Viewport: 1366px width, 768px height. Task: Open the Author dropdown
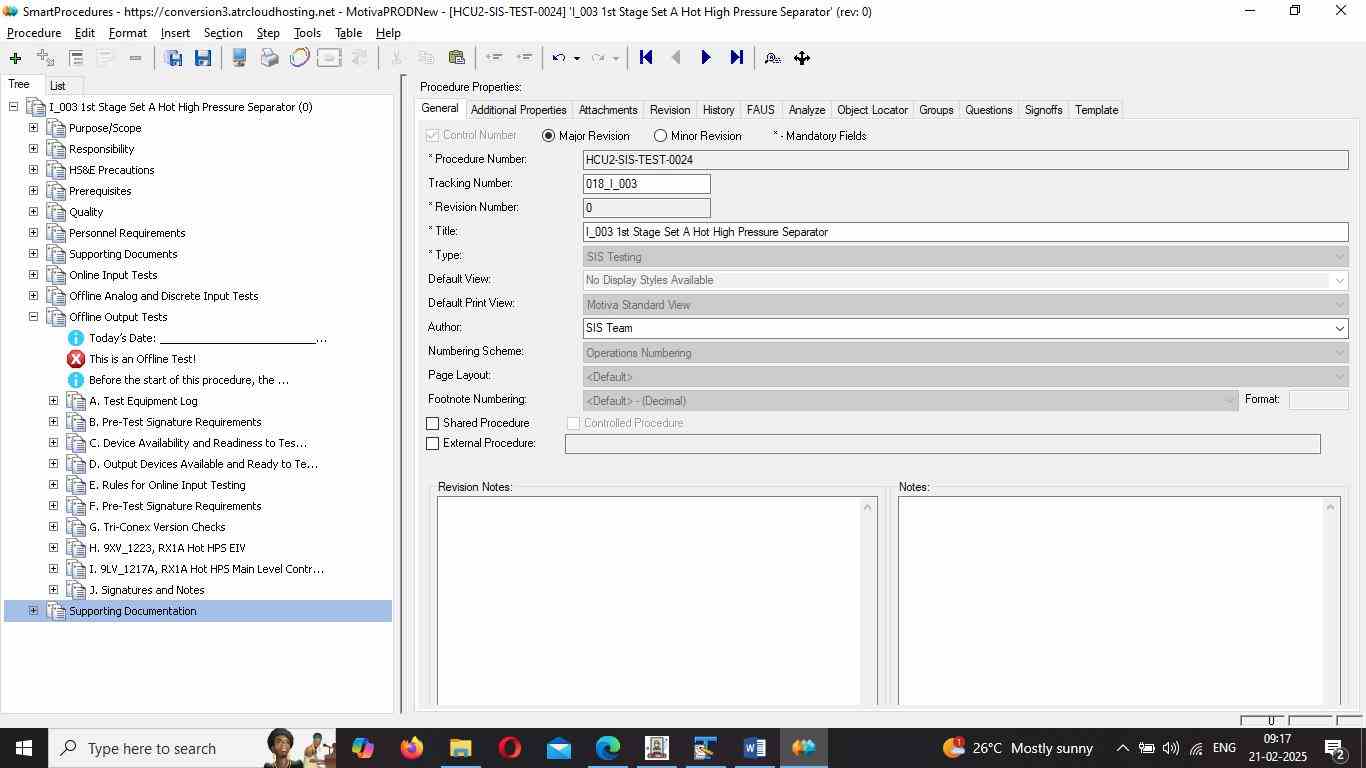[1339, 328]
